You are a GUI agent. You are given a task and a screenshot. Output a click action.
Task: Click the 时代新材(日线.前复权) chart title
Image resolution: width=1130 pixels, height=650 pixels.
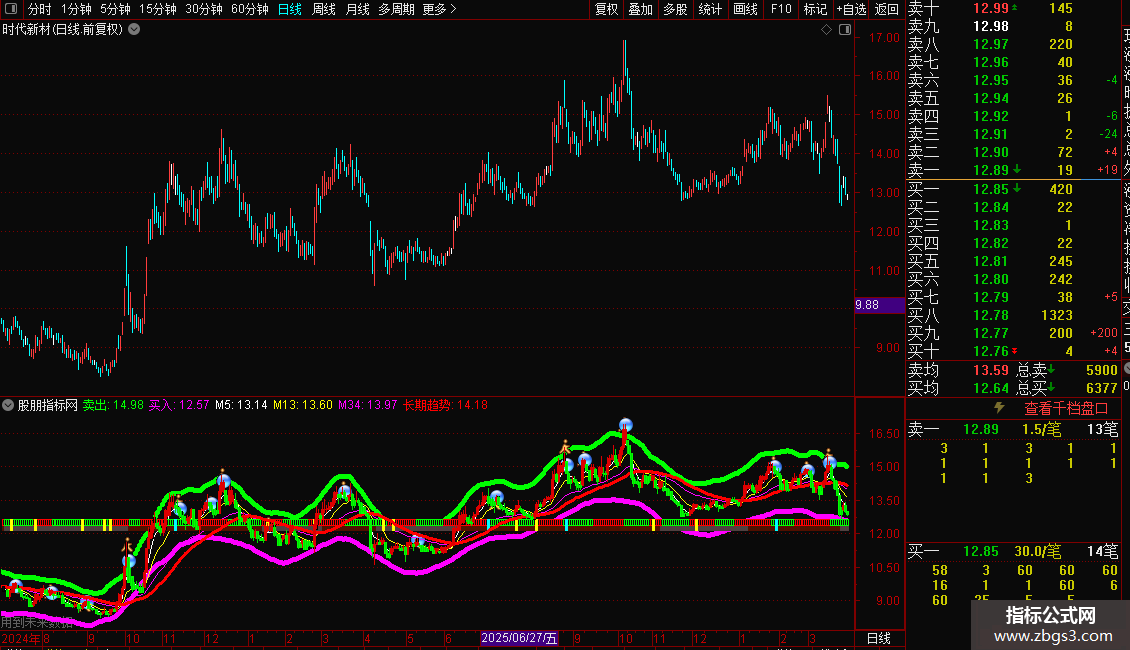(x=63, y=30)
